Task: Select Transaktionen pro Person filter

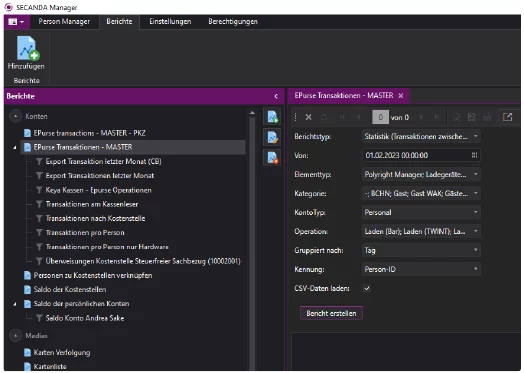Action: point(85,233)
